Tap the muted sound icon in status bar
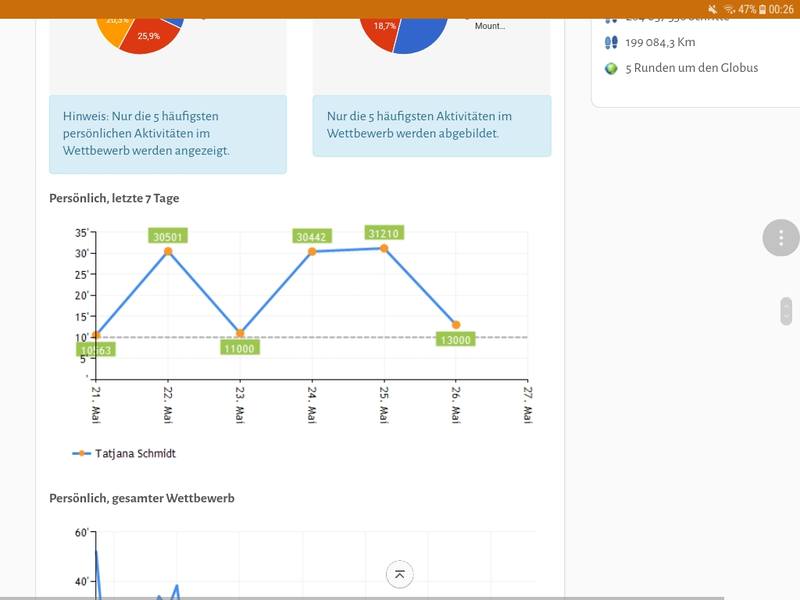Viewport: 800px width, 600px height. pos(713,9)
